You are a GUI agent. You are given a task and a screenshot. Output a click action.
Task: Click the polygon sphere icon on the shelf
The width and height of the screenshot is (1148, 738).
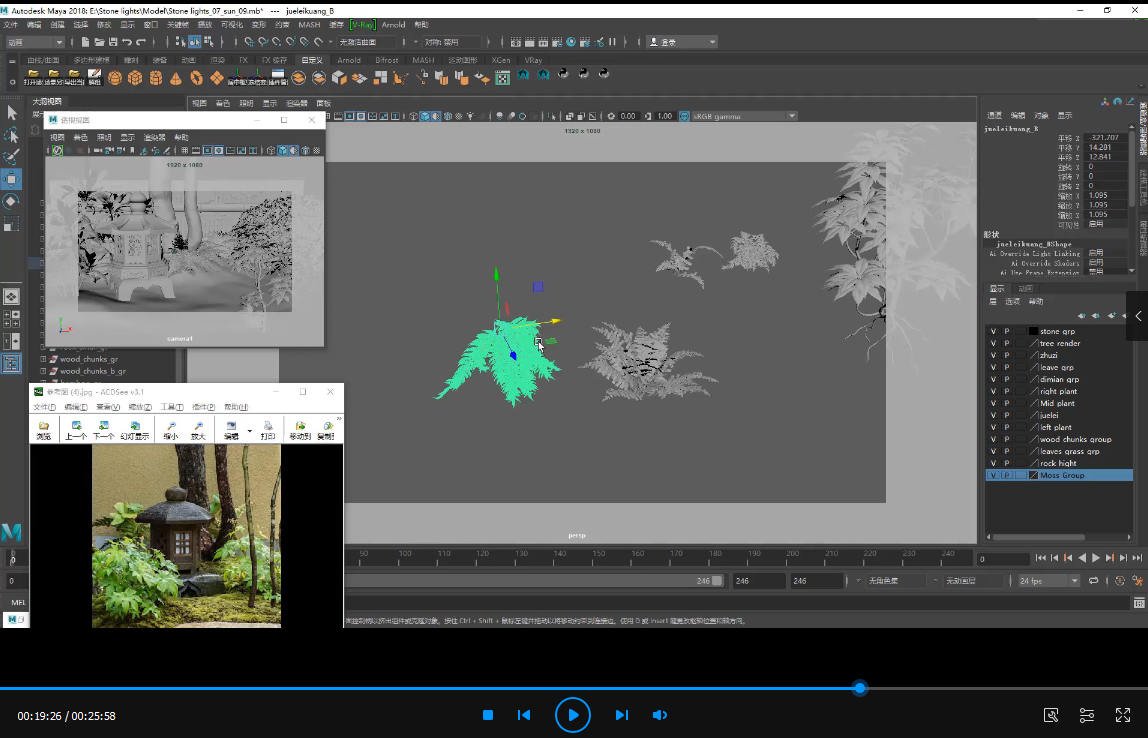116,76
